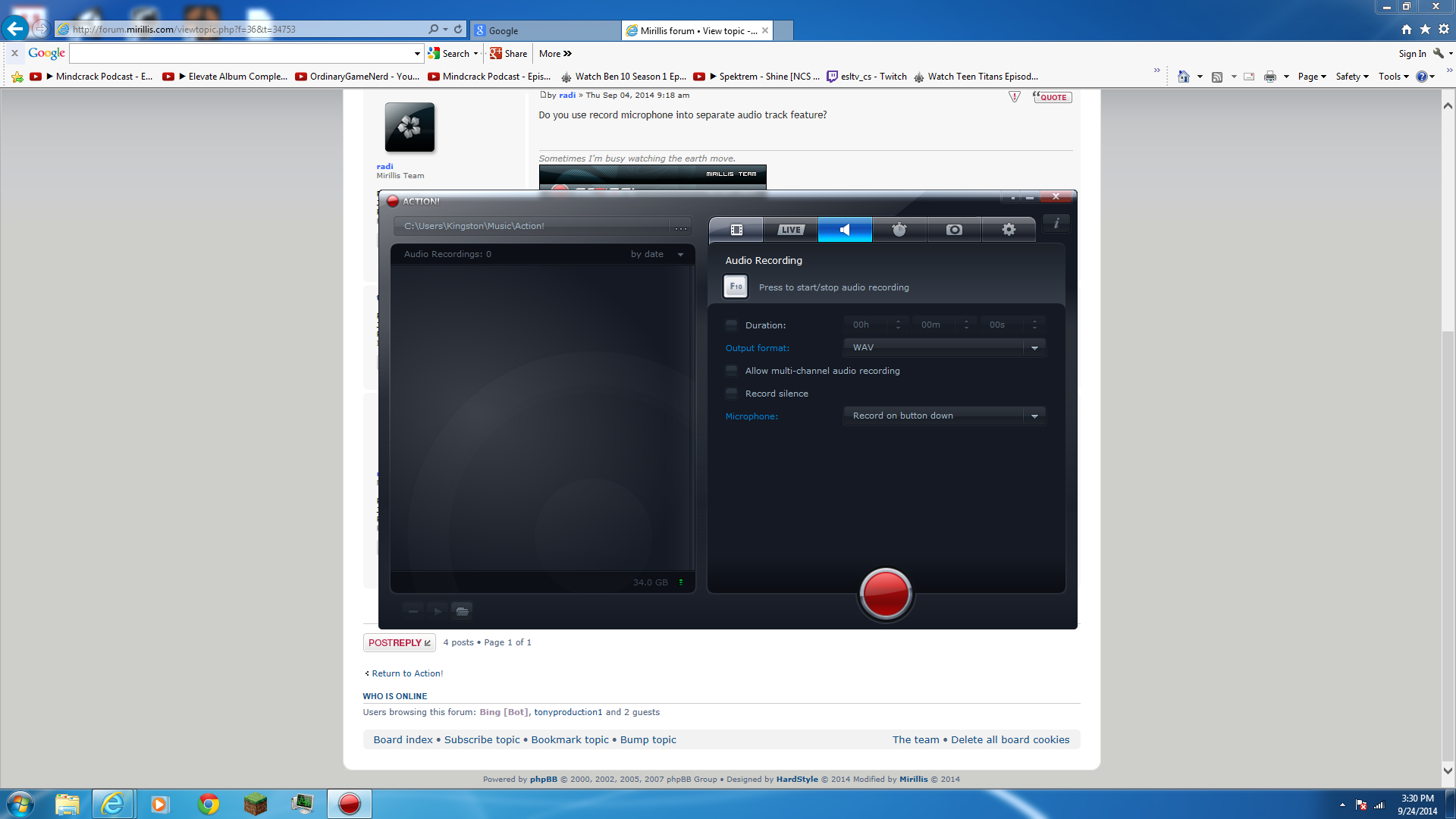
Task: Click the Home icon in command bar
Action: [1184, 76]
